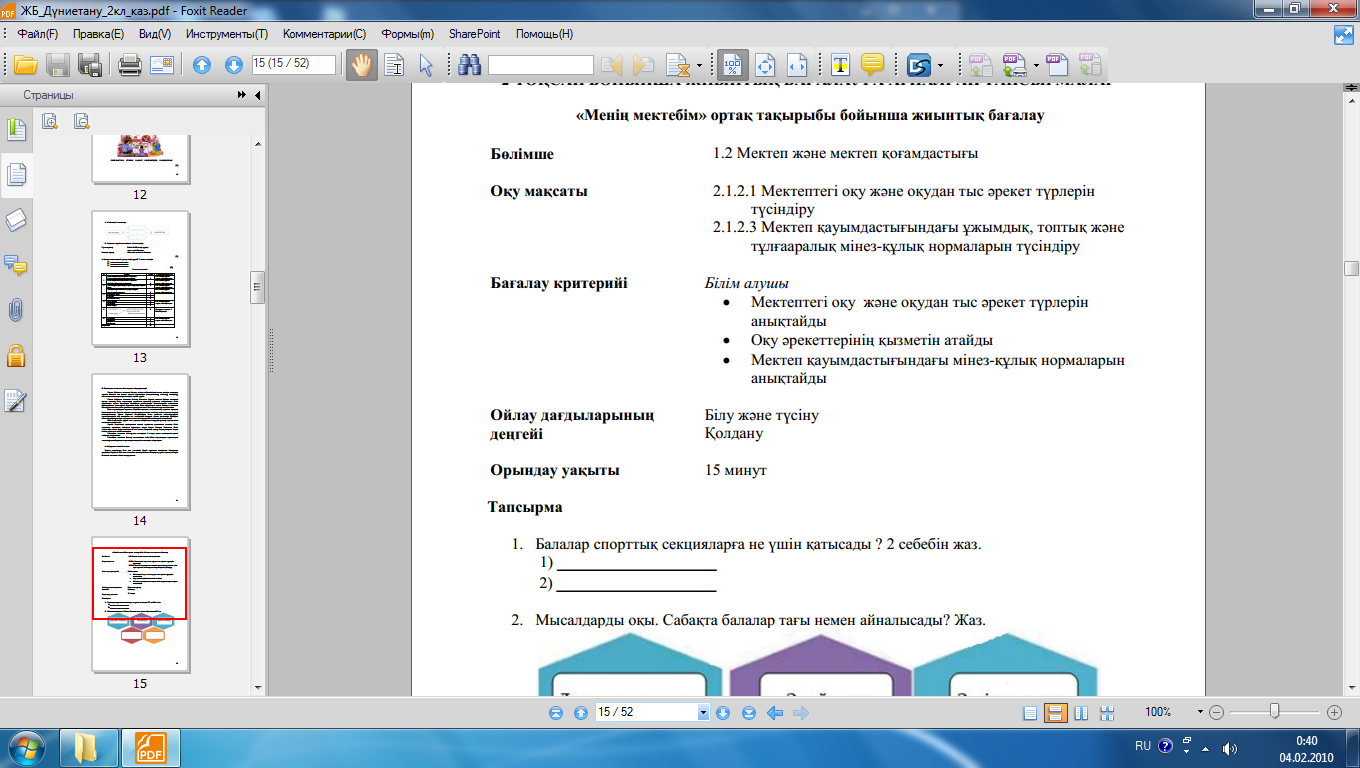
Task: Reduce page thumbnails in Pages panel
Action: pyautogui.click(x=82, y=122)
